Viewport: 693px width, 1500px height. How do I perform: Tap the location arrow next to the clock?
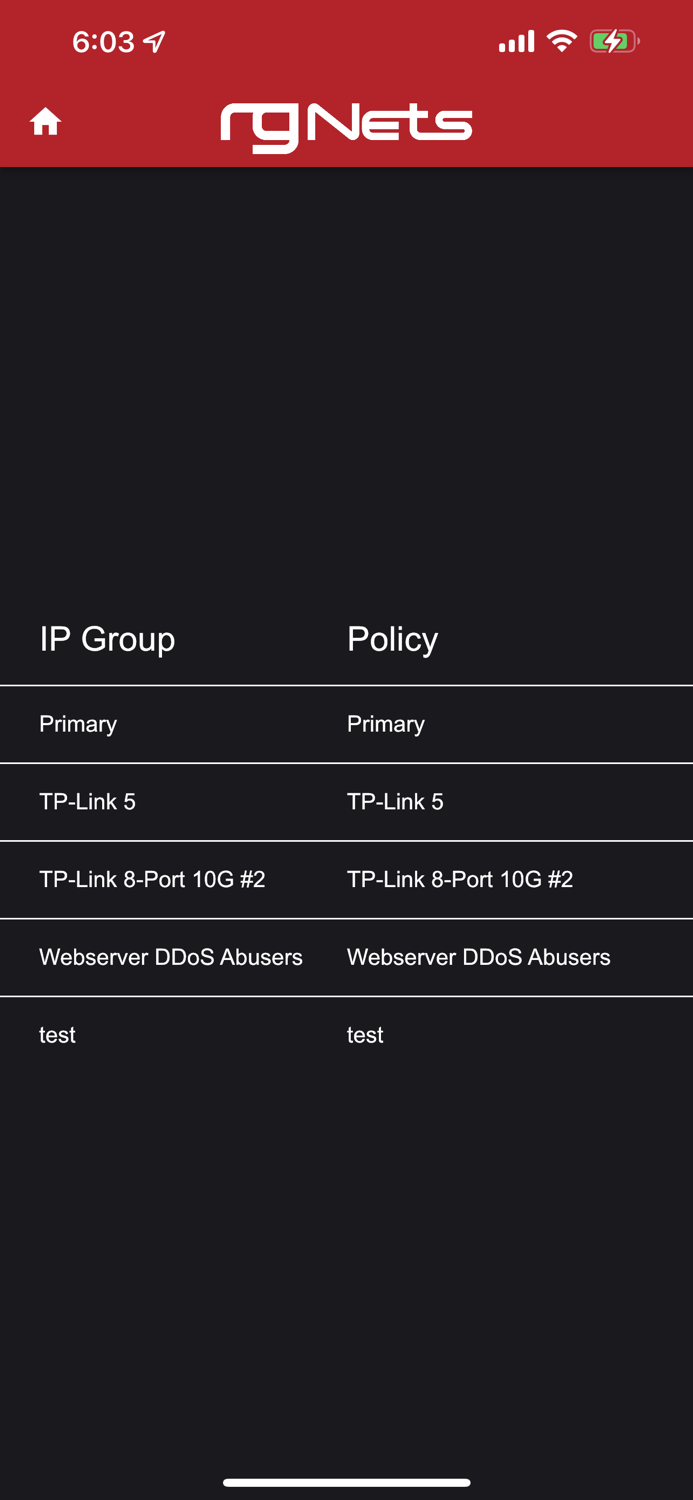coord(152,41)
